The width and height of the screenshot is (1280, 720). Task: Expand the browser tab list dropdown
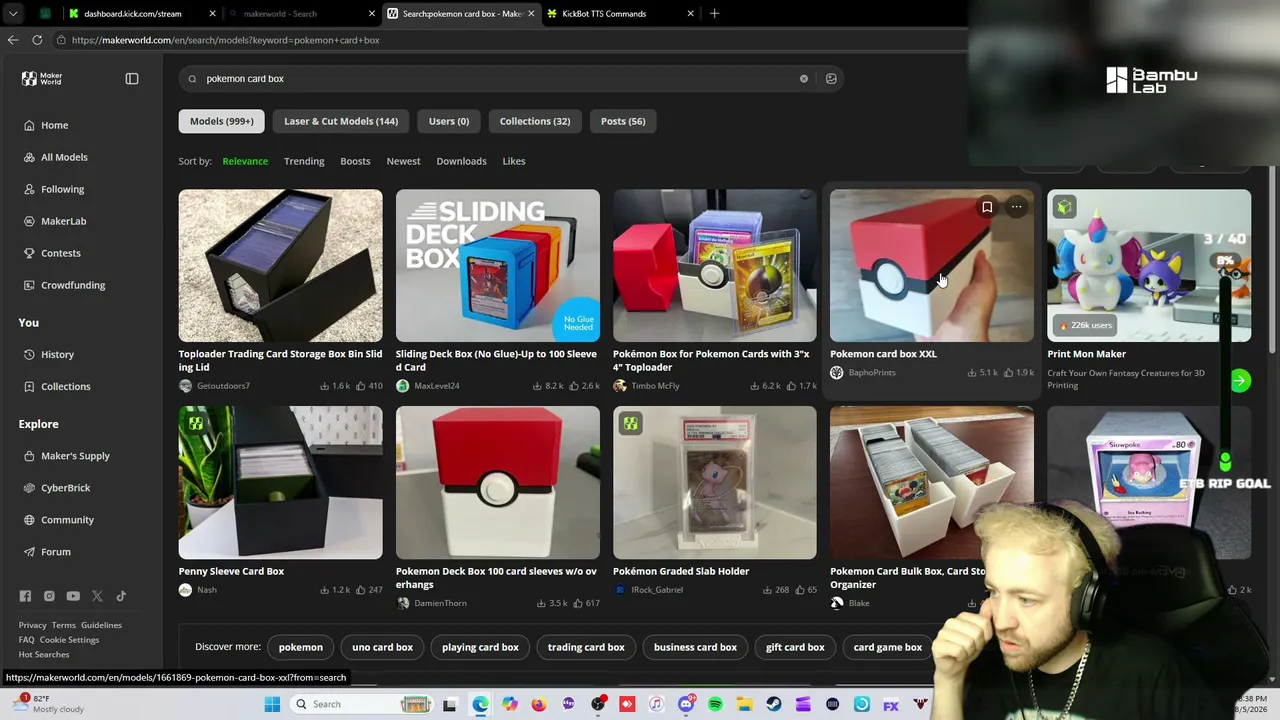click(13, 14)
